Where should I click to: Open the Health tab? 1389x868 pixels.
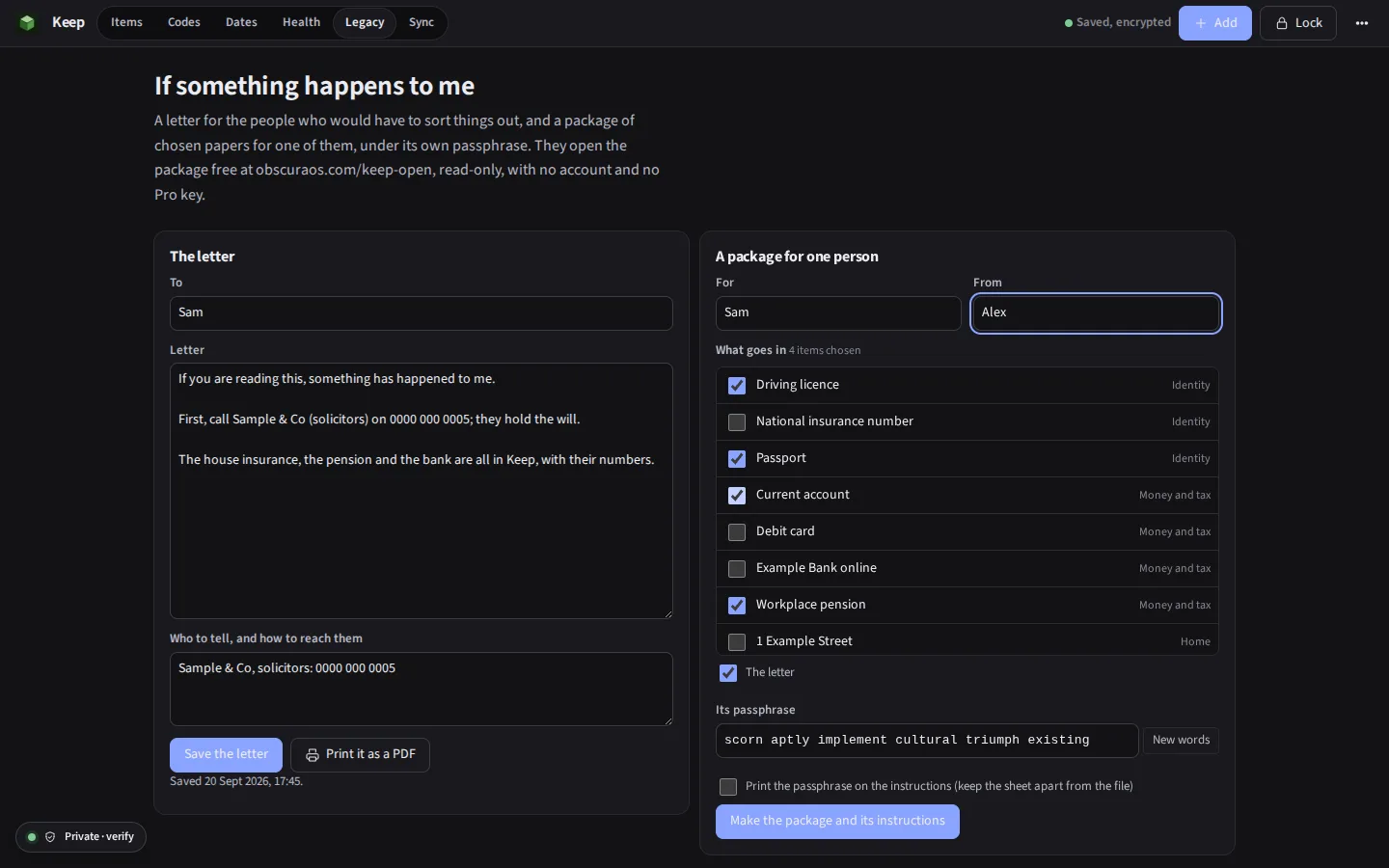tap(301, 22)
